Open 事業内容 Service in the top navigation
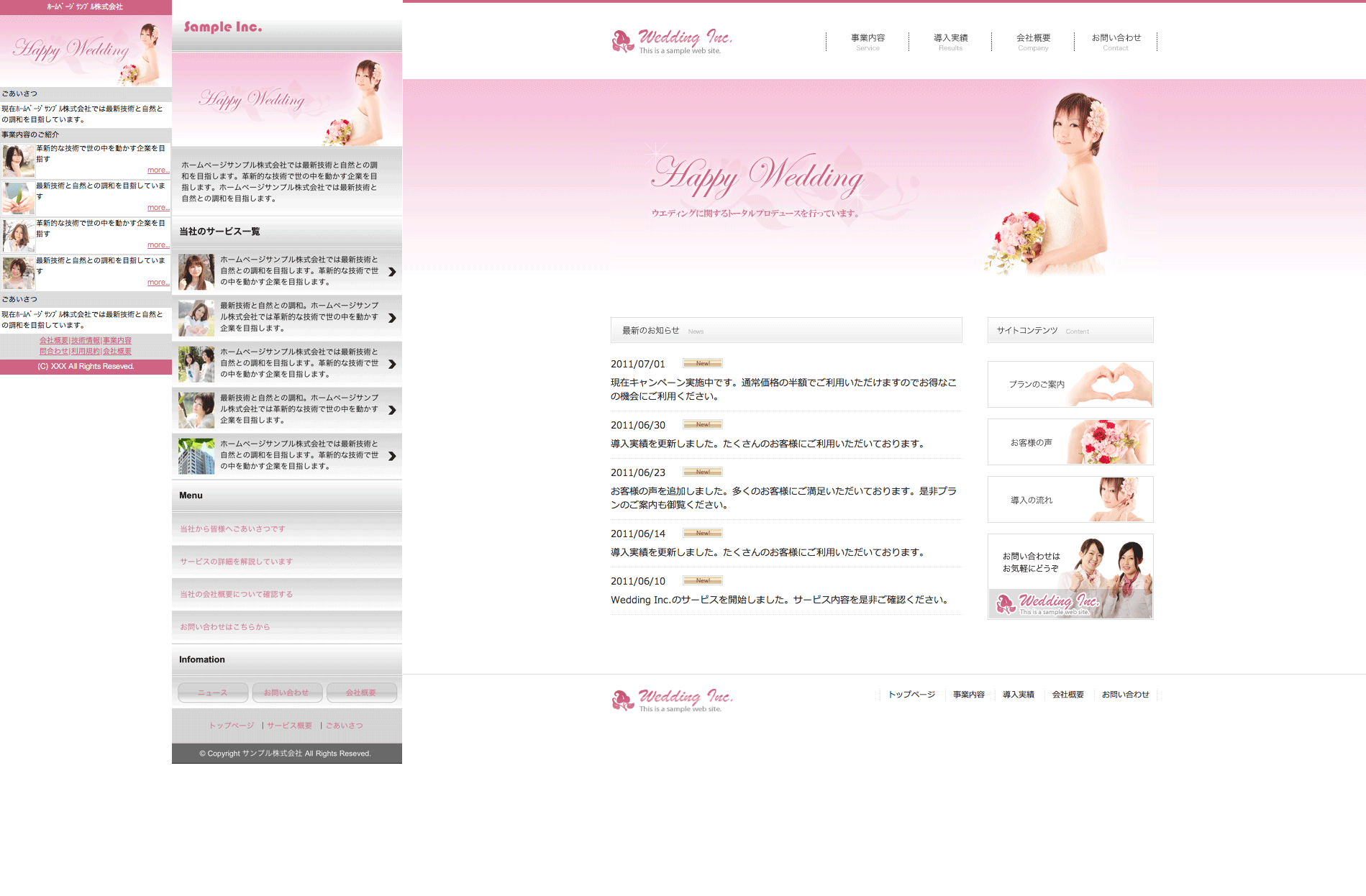1366x896 pixels. point(868,42)
